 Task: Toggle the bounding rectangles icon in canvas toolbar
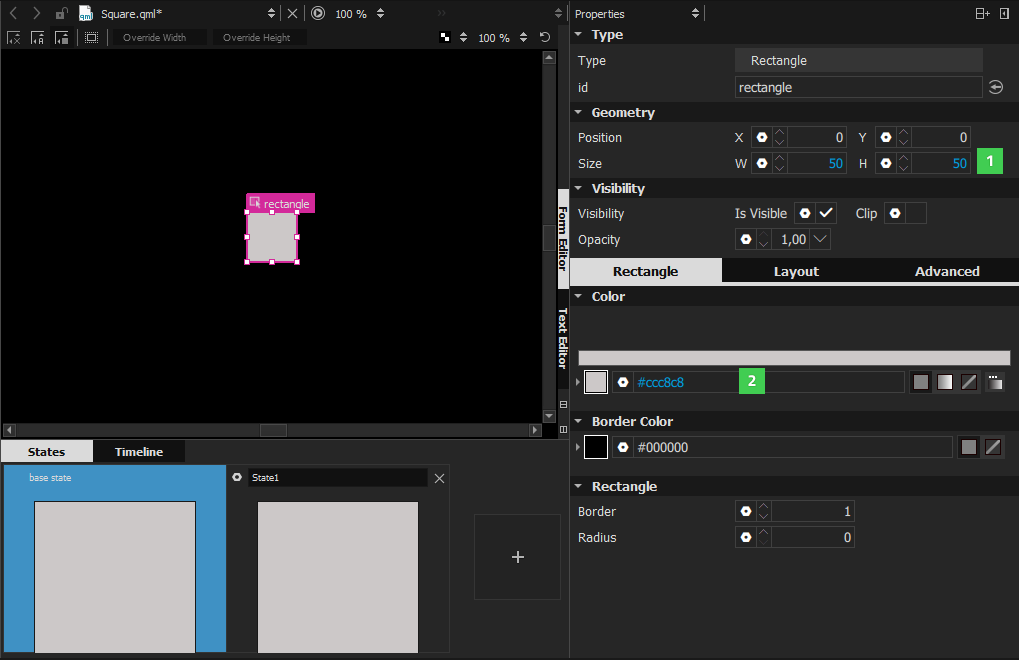[x=91, y=38]
